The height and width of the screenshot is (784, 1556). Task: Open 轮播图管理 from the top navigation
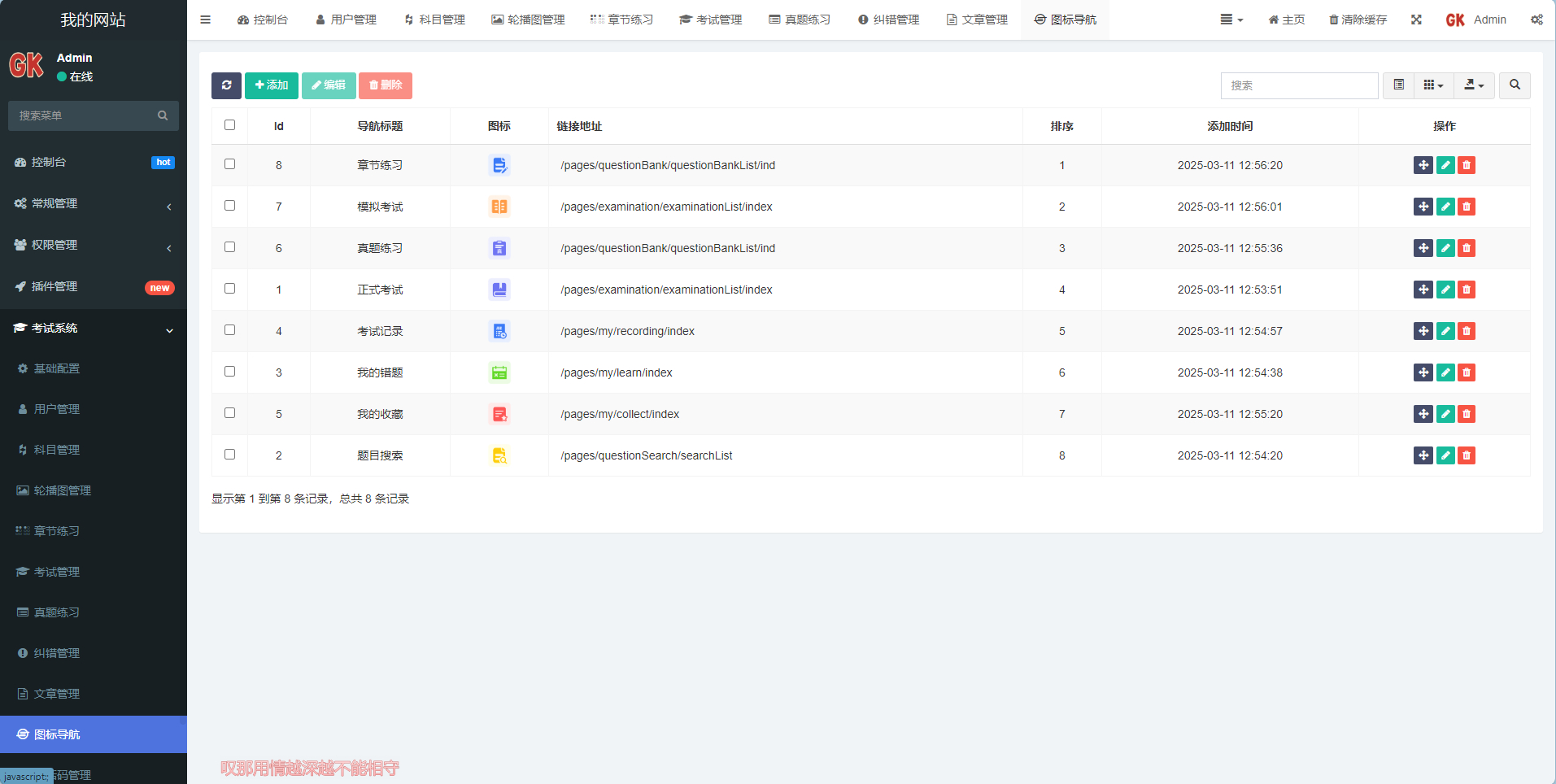click(x=527, y=19)
